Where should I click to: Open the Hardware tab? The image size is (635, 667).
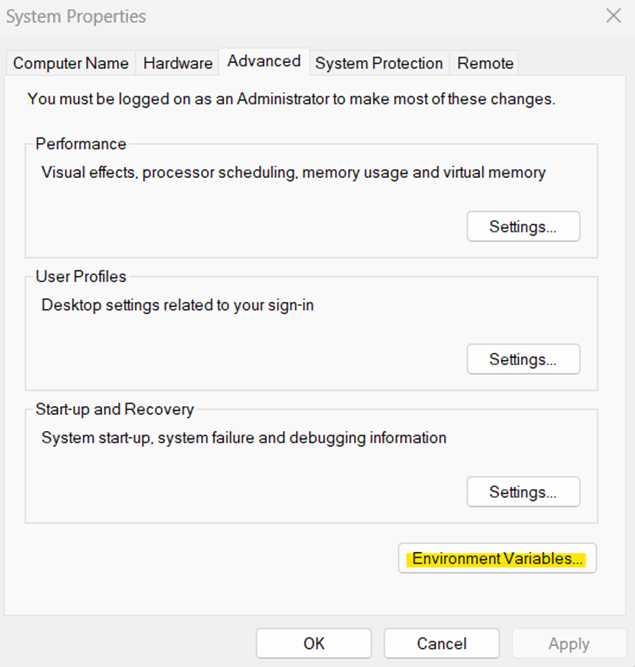[x=178, y=63]
